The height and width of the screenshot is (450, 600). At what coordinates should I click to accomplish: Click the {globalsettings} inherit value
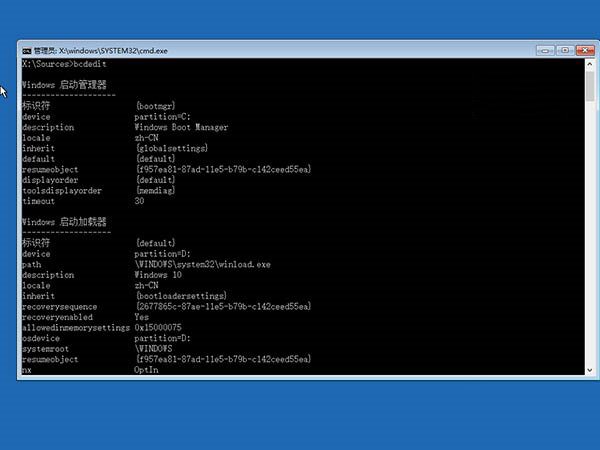[169, 148]
